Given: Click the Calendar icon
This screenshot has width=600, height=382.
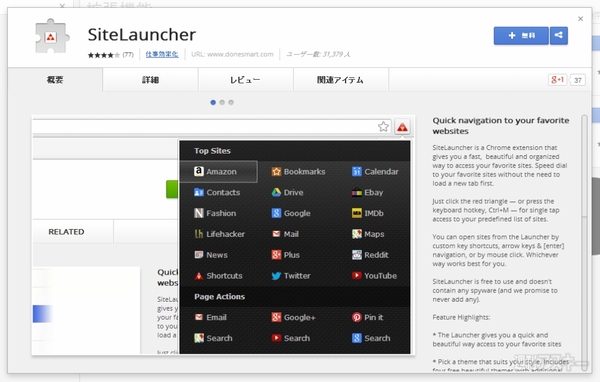Looking at the screenshot, I should [357, 171].
